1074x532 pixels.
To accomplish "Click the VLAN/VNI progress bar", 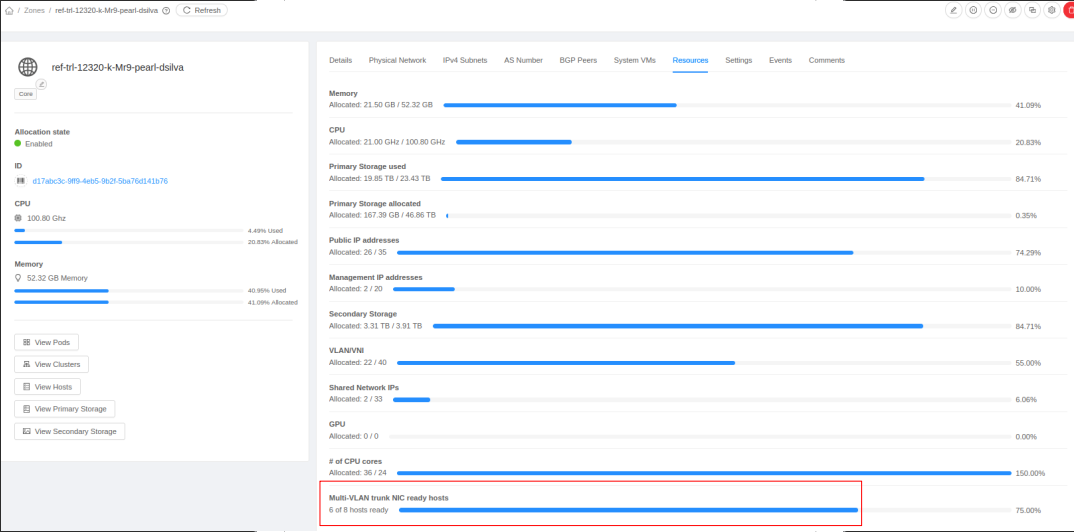I will point(703,363).
